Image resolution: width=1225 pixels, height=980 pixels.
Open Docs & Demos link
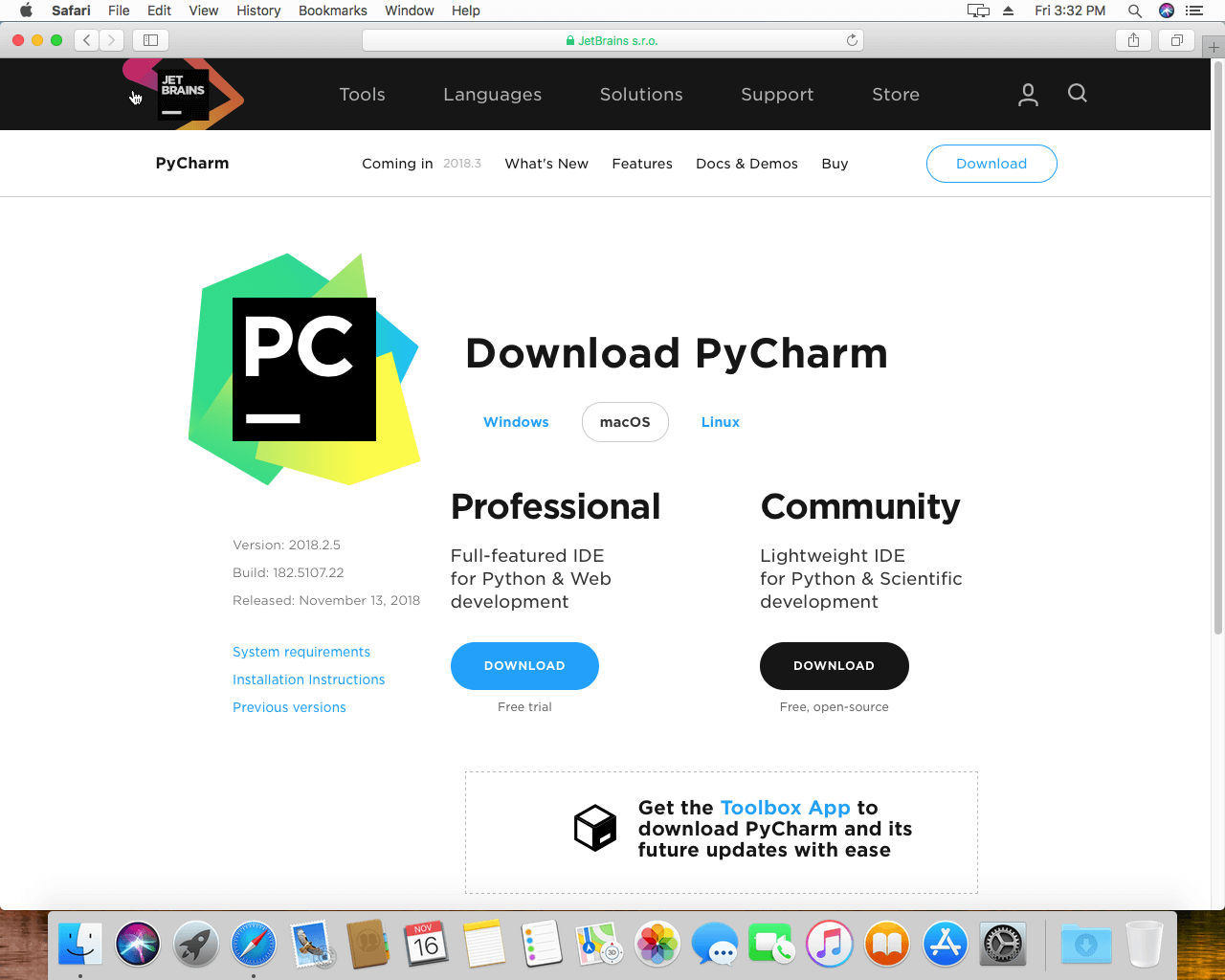[746, 164]
